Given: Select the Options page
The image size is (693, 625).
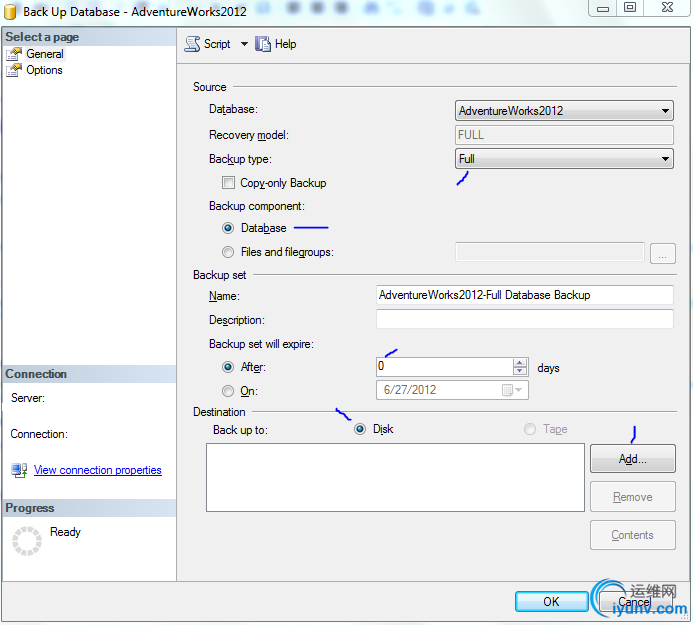Looking at the screenshot, I should [44, 70].
